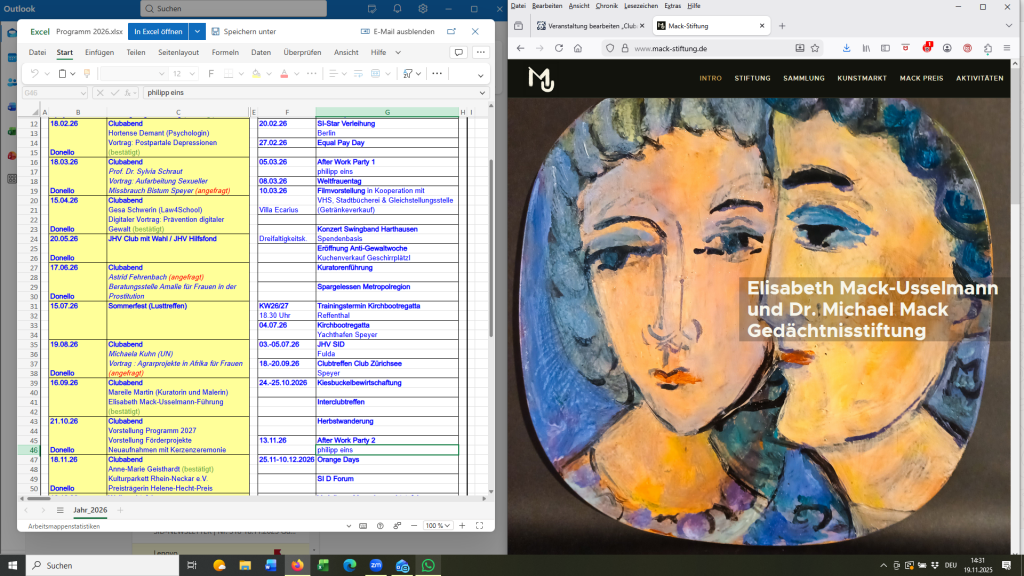The image size is (1024, 576).
Task: Open the all sheets list icon
Action: (60, 510)
